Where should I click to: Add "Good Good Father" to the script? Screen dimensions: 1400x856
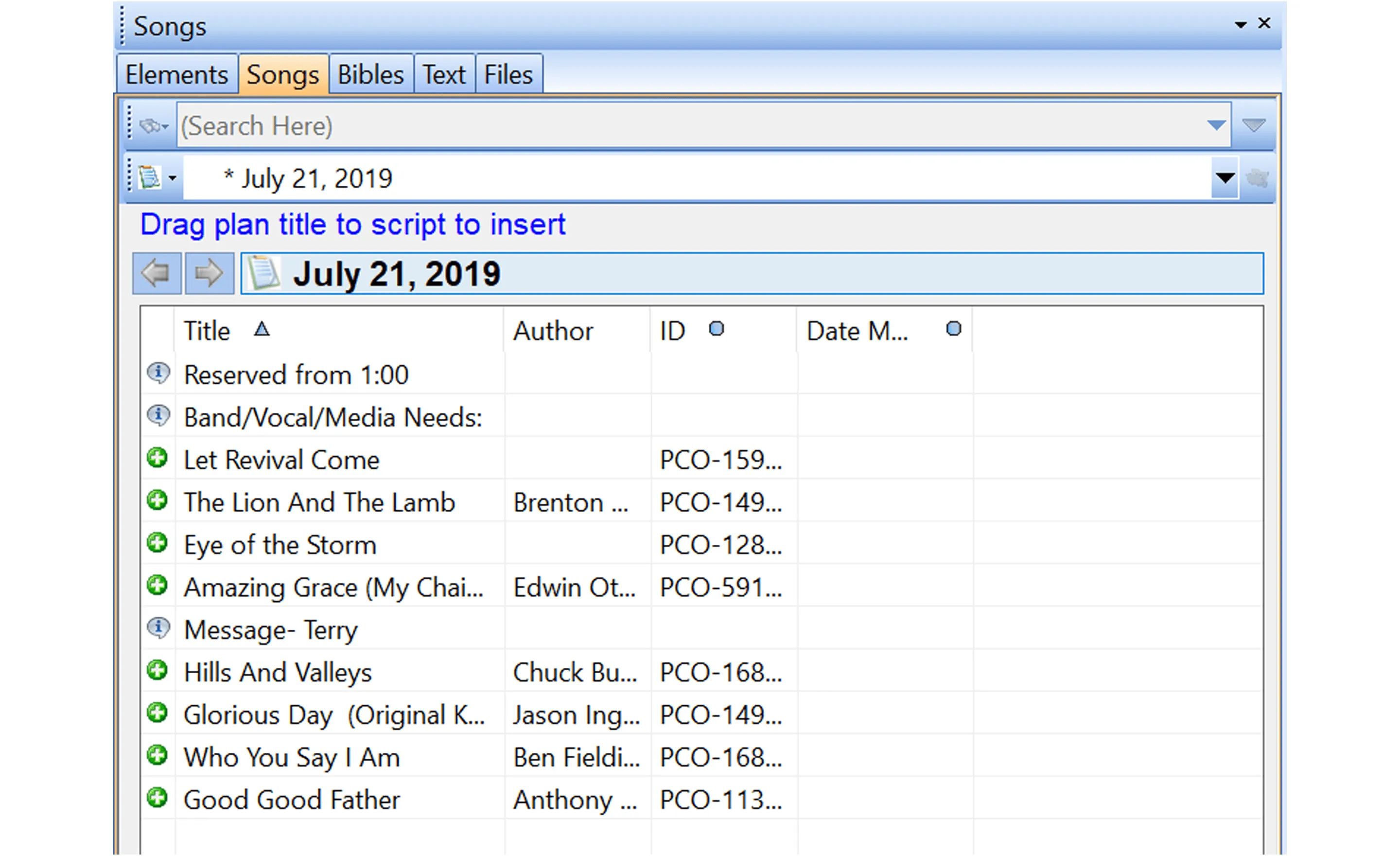(157, 799)
